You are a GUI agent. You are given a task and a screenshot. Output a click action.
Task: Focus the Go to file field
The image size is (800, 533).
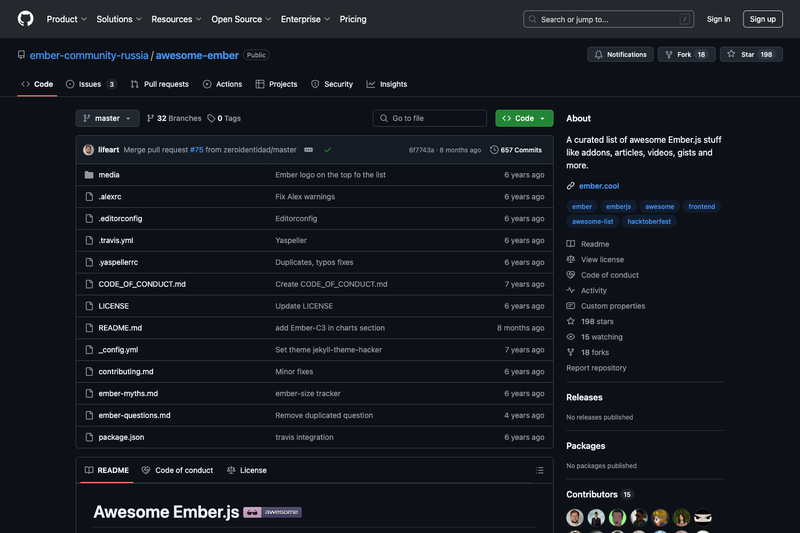point(430,118)
